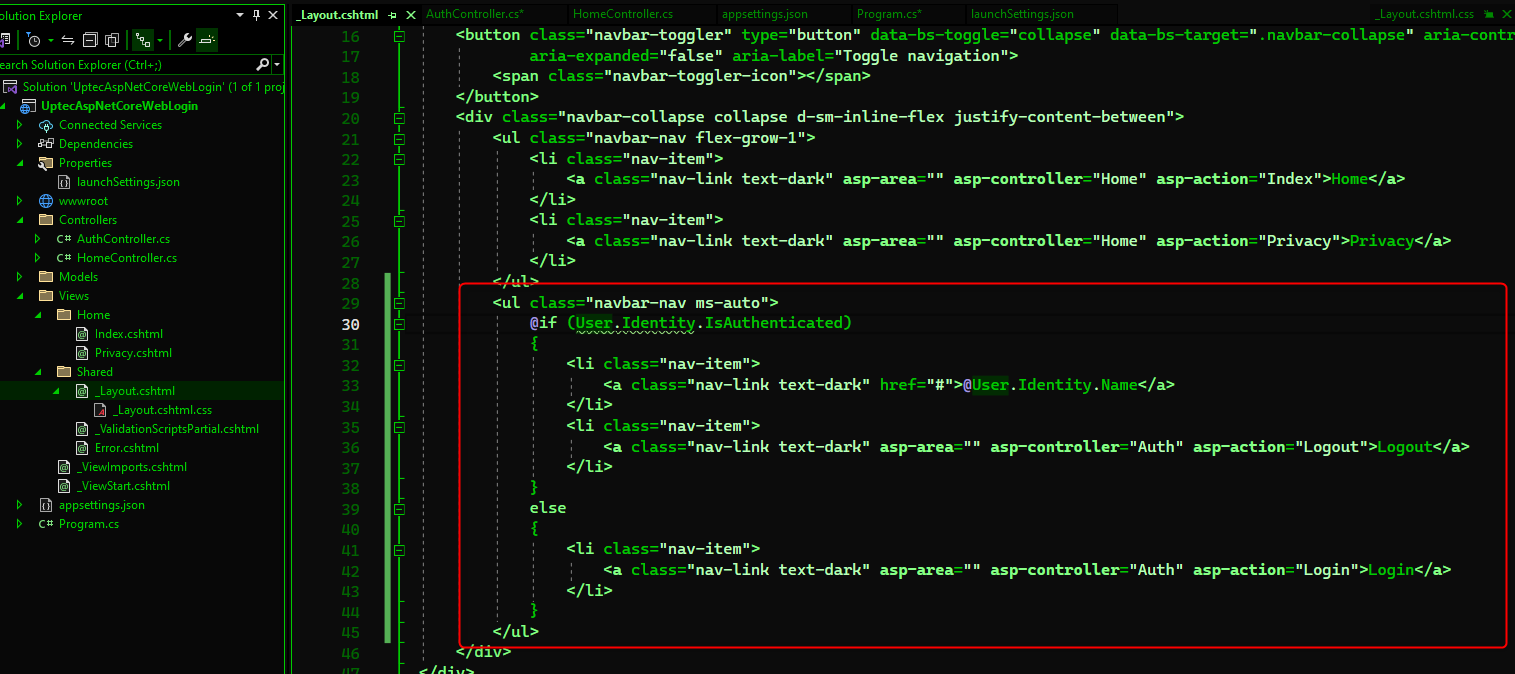Collapse the code block at line 29
1515x674 pixels.
click(400, 302)
